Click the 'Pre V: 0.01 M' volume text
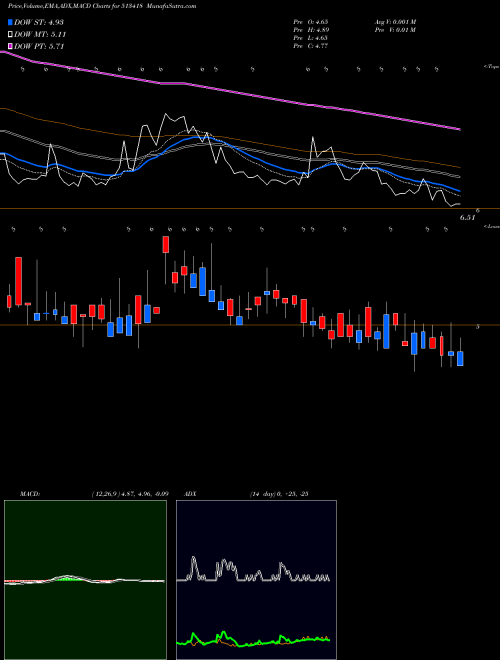Image resolution: width=500 pixels, height=660 pixels. (395, 30)
